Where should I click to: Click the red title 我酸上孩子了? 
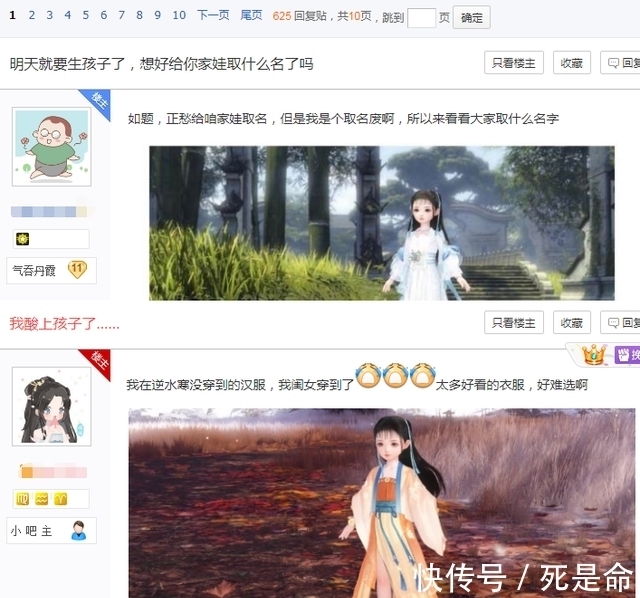(x=64, y=324)
